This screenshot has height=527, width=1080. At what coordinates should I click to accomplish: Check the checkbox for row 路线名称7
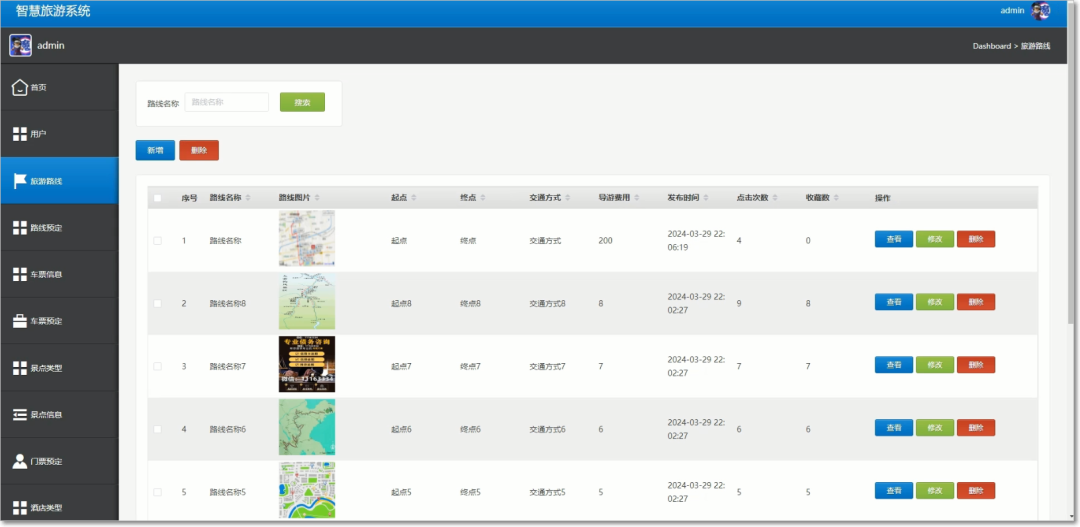158,366
